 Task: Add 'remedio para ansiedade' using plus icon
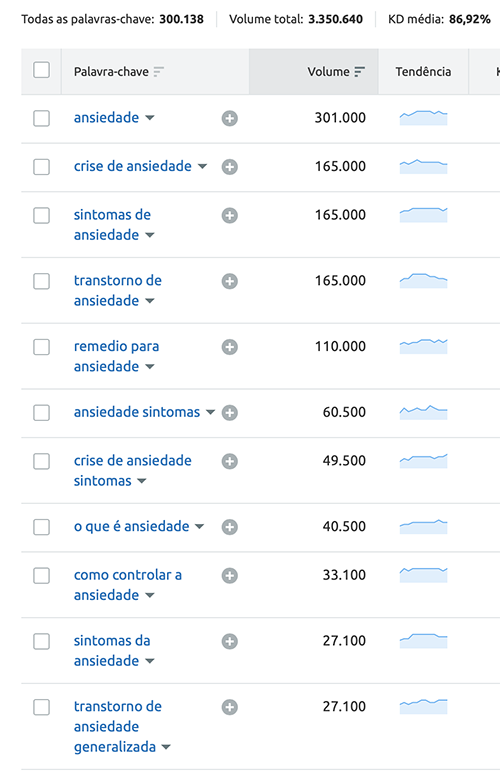229,347
